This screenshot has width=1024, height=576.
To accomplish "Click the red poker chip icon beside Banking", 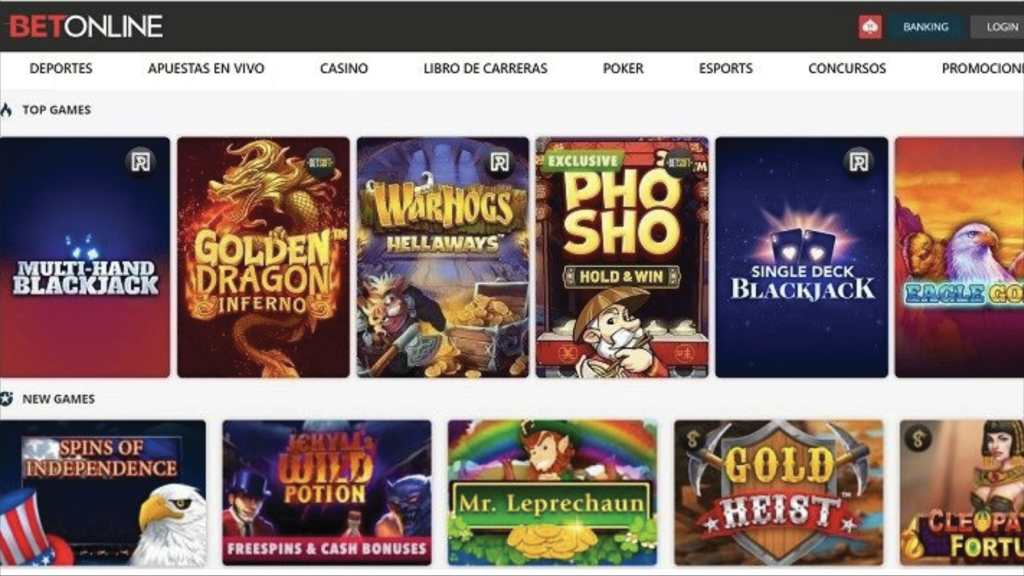I will tap(870, 27).
